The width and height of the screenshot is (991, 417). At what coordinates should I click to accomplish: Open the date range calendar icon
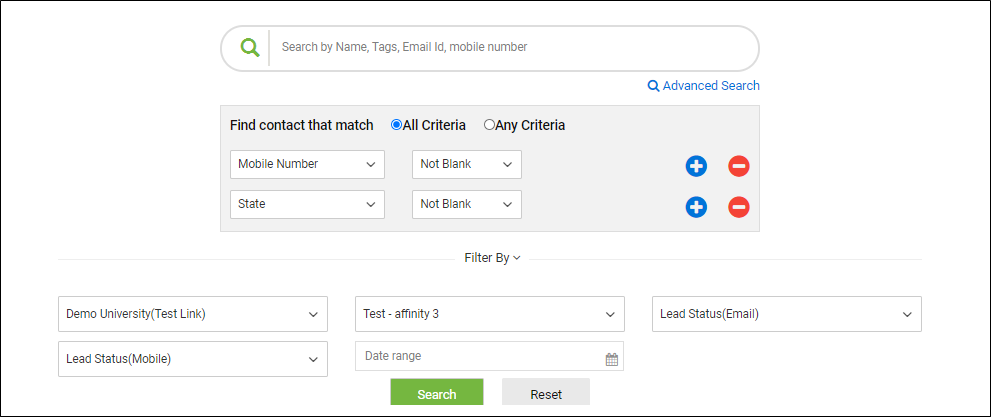point(611,360)
